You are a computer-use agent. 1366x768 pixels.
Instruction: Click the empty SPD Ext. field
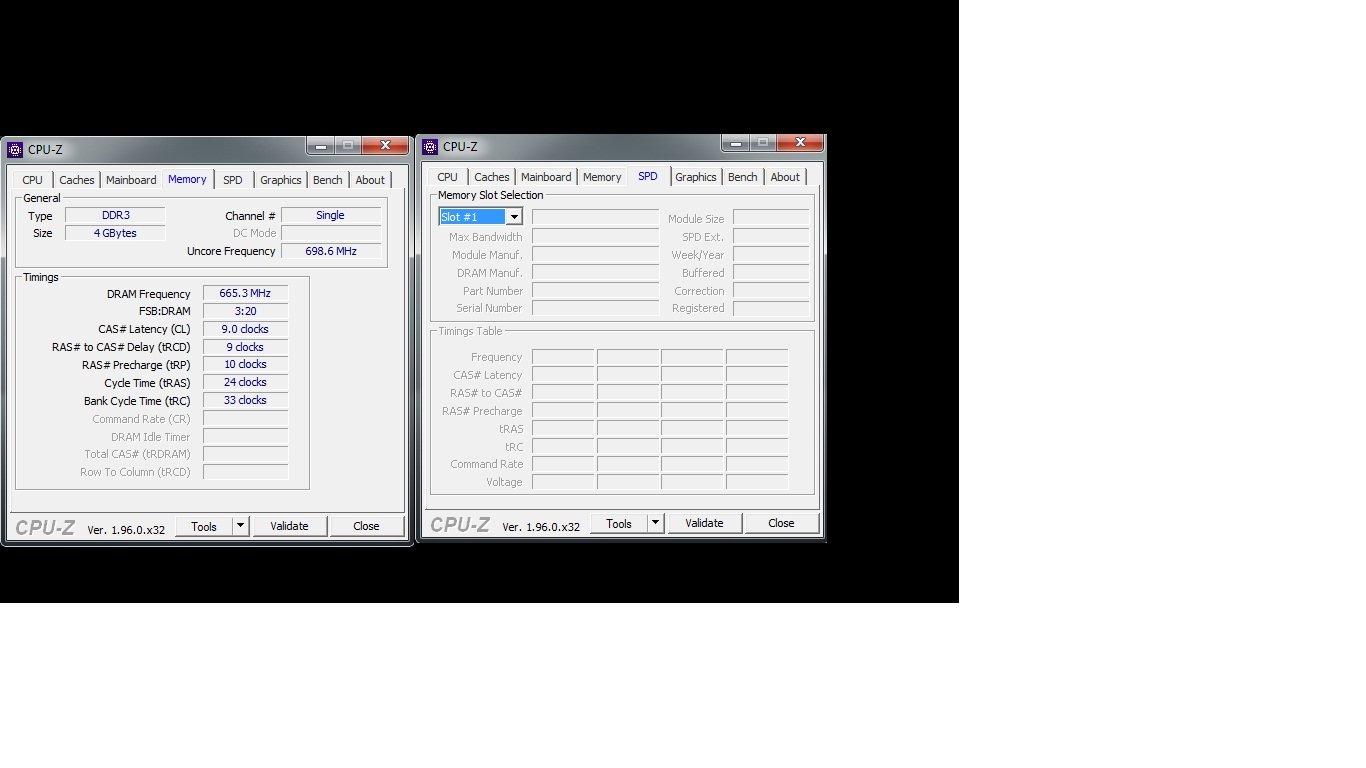pyautogui.click(x=771, y=236)
